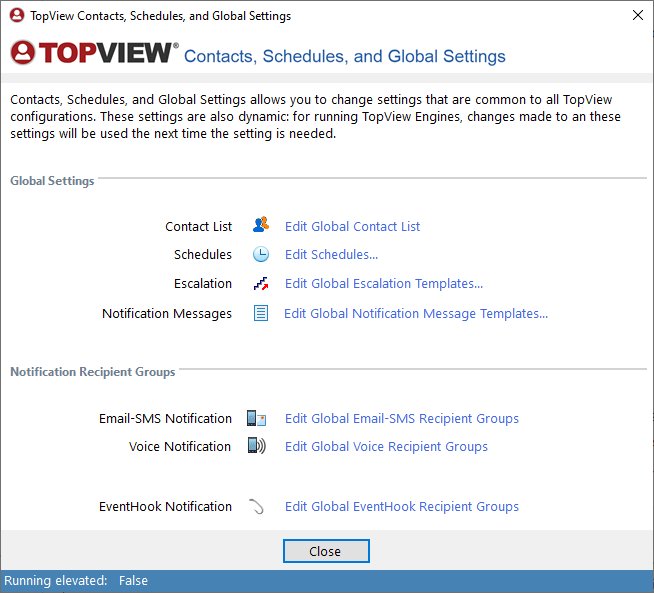The width and height of the screenshot is (654, 593).
Task: Click the Voice Notification speaker phone icon
Action: tap(256, 445)
